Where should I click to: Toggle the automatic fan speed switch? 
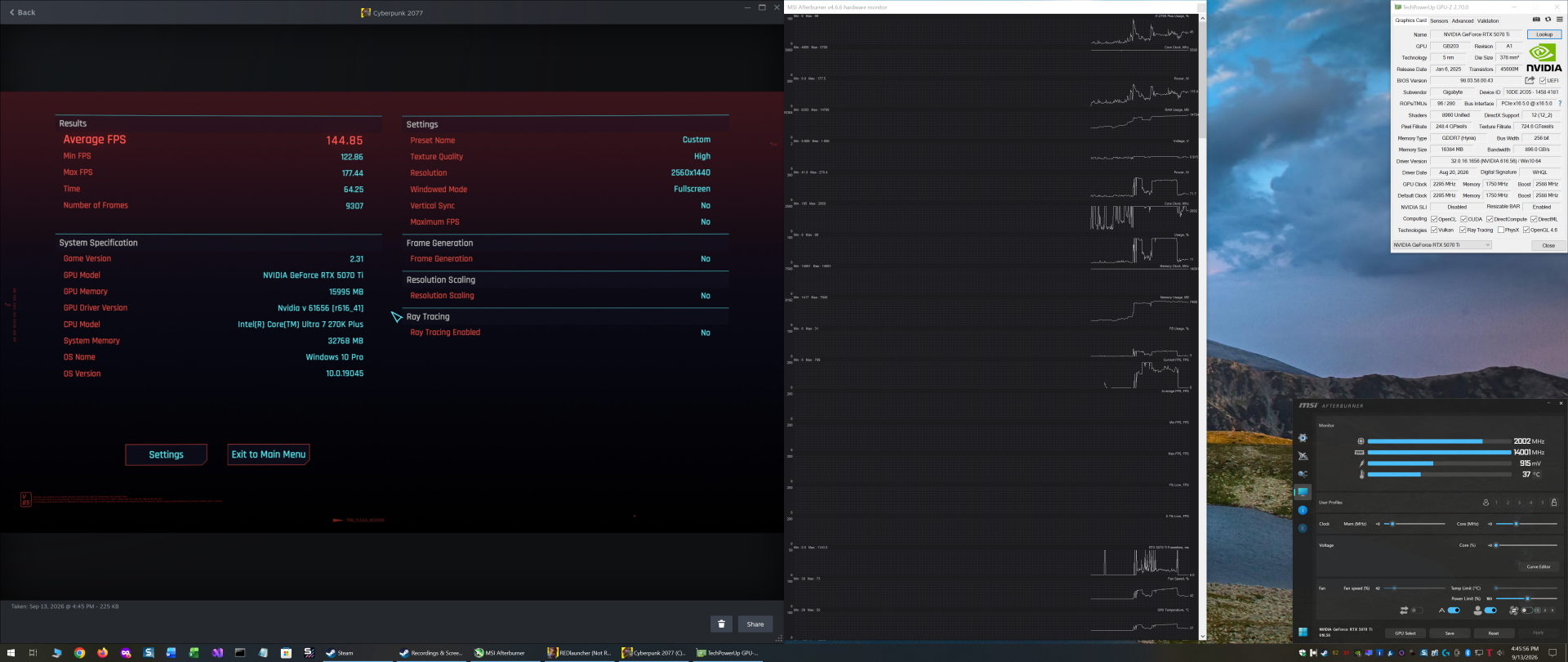tap(1454, 611)
